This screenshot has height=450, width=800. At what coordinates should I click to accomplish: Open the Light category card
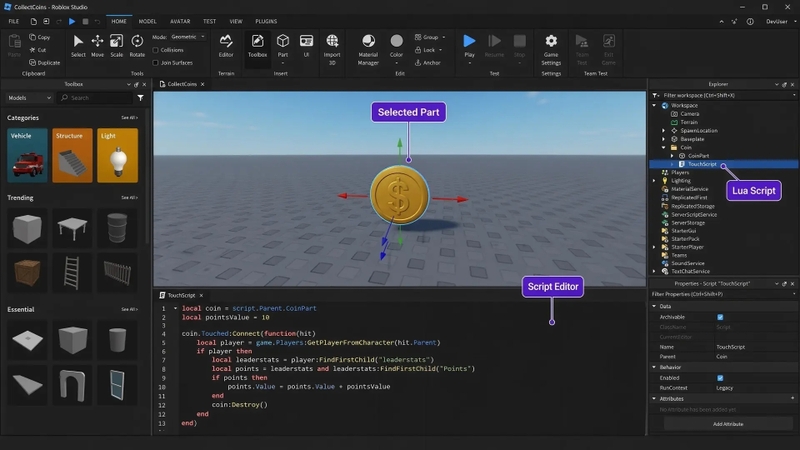tap(117, 156)
